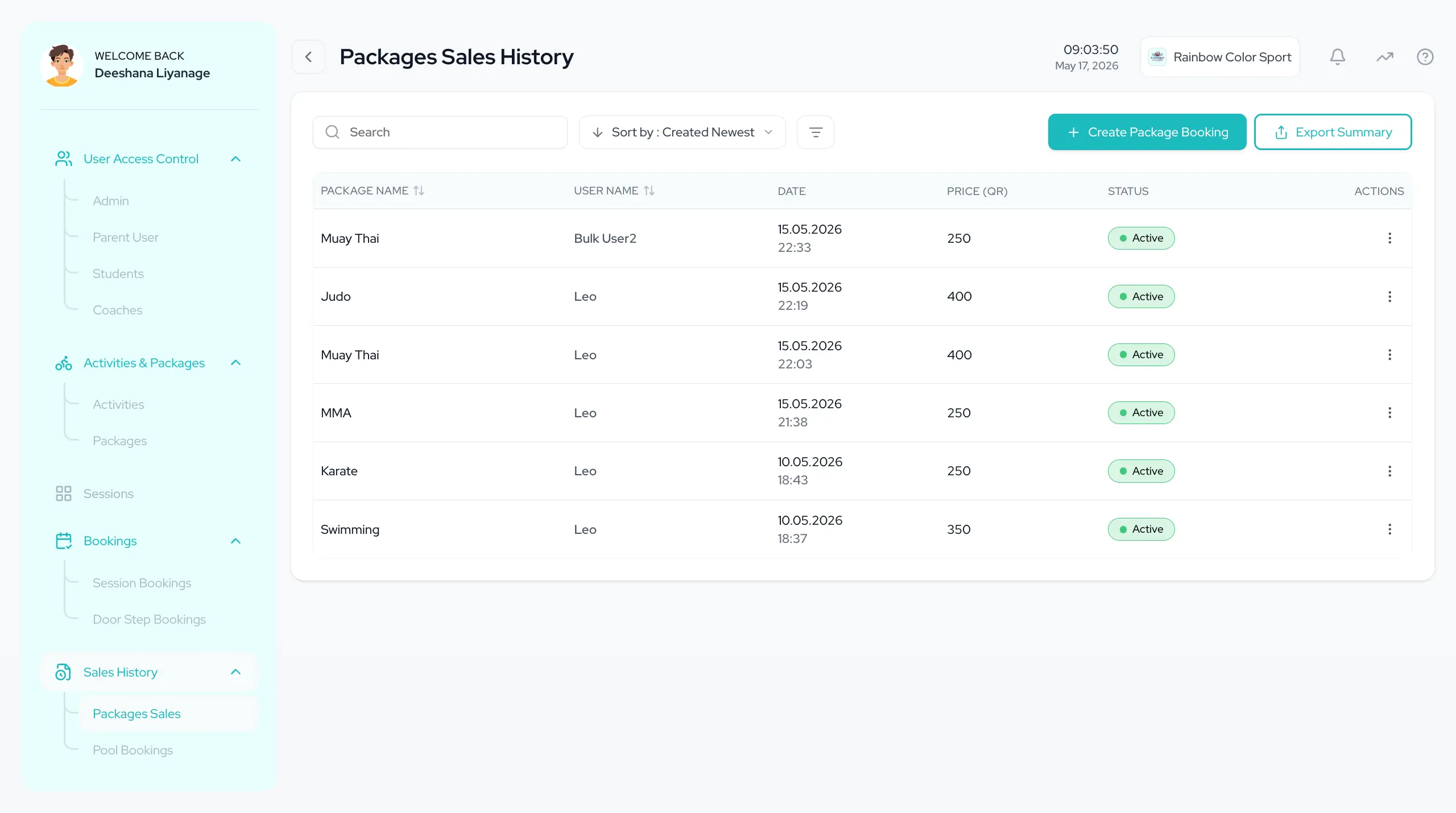Click the user avatar picture

[61, 65]
